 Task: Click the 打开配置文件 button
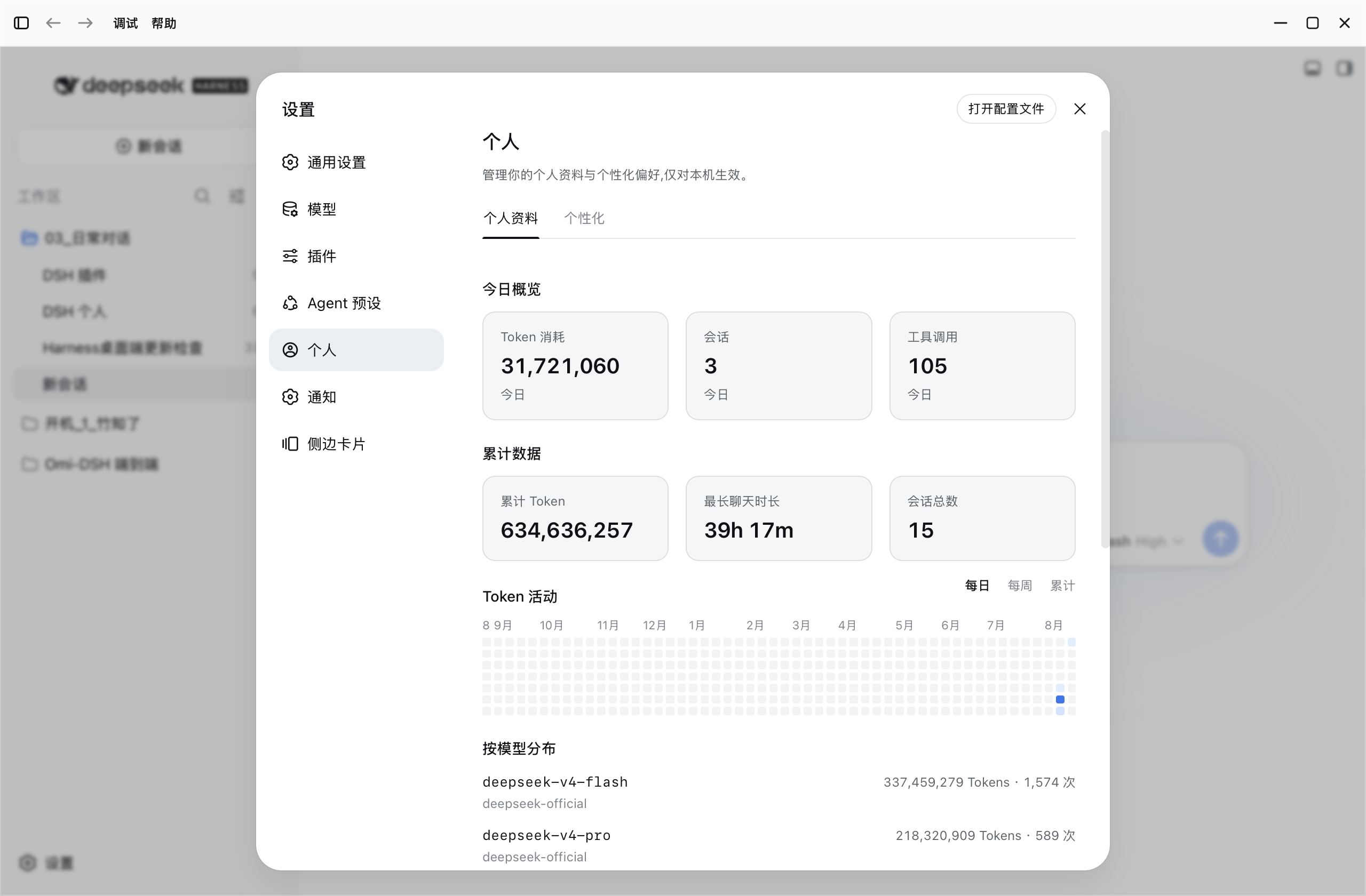pos(1006,109)
